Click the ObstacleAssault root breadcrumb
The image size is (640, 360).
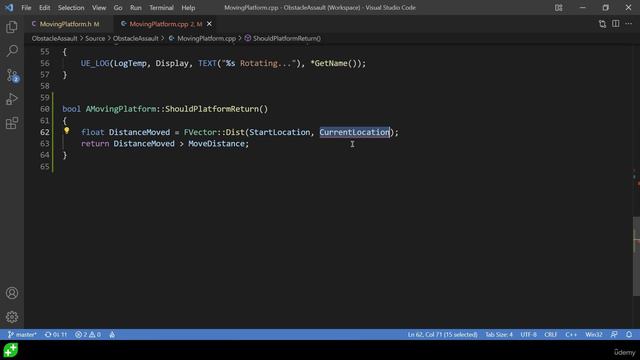click(54, 38)
